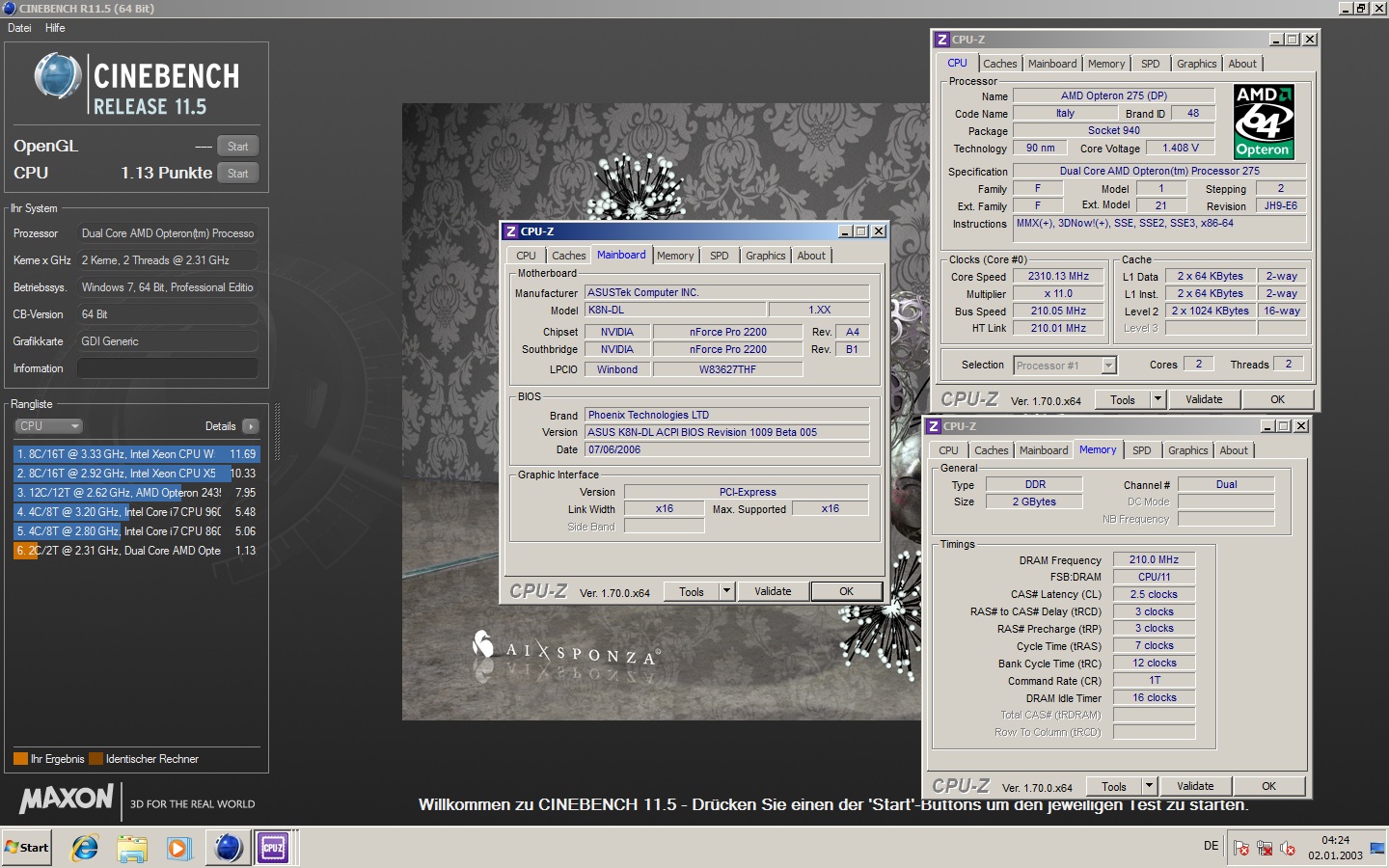Click OK in Memory CPU-Z window
This screenshot has width=1389, height=868.
(1268, 787)
